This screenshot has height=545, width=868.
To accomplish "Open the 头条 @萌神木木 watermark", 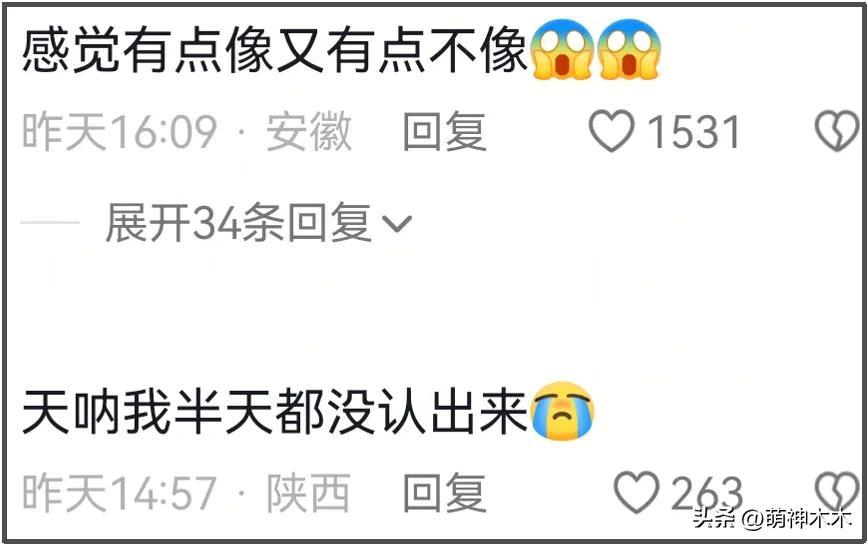I will 772,519.
